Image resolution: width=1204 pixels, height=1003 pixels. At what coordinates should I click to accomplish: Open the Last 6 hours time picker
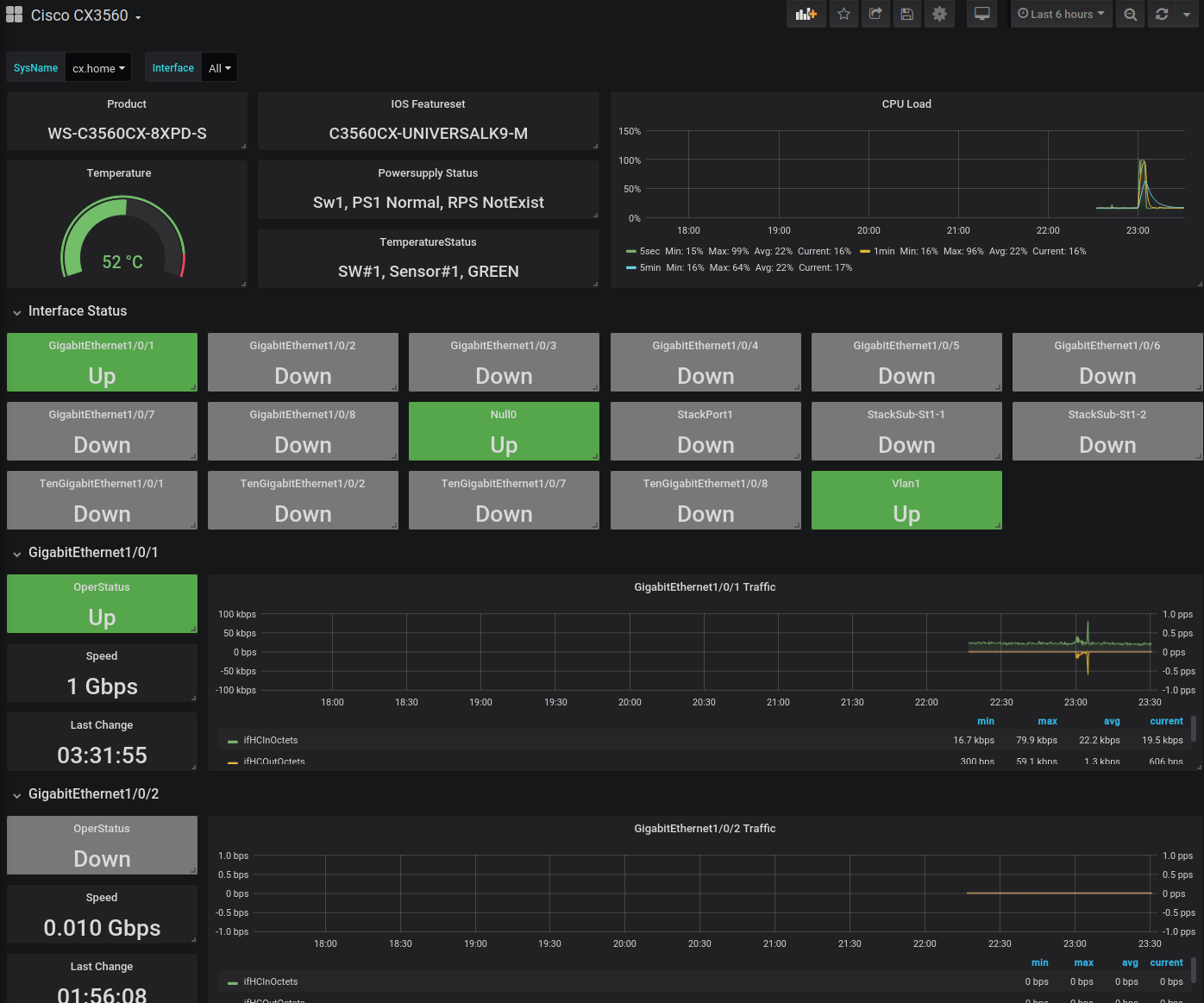[1060, 14]
